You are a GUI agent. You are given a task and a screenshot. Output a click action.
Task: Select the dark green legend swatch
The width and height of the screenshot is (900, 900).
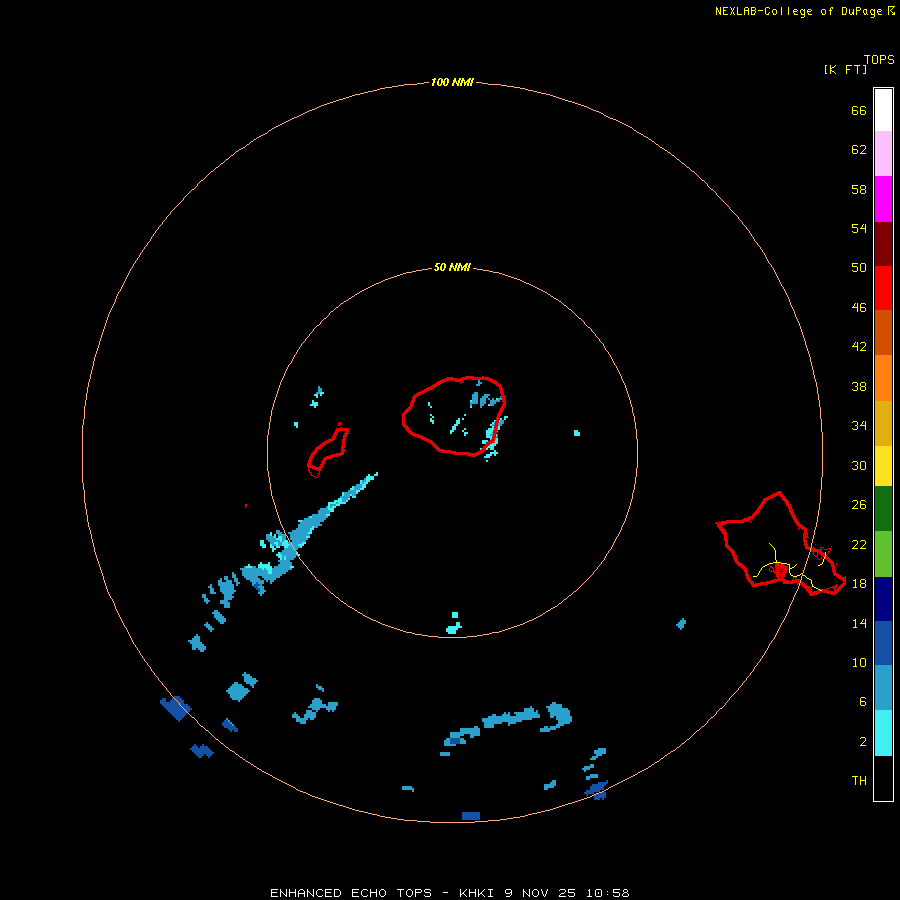point(883,509)
